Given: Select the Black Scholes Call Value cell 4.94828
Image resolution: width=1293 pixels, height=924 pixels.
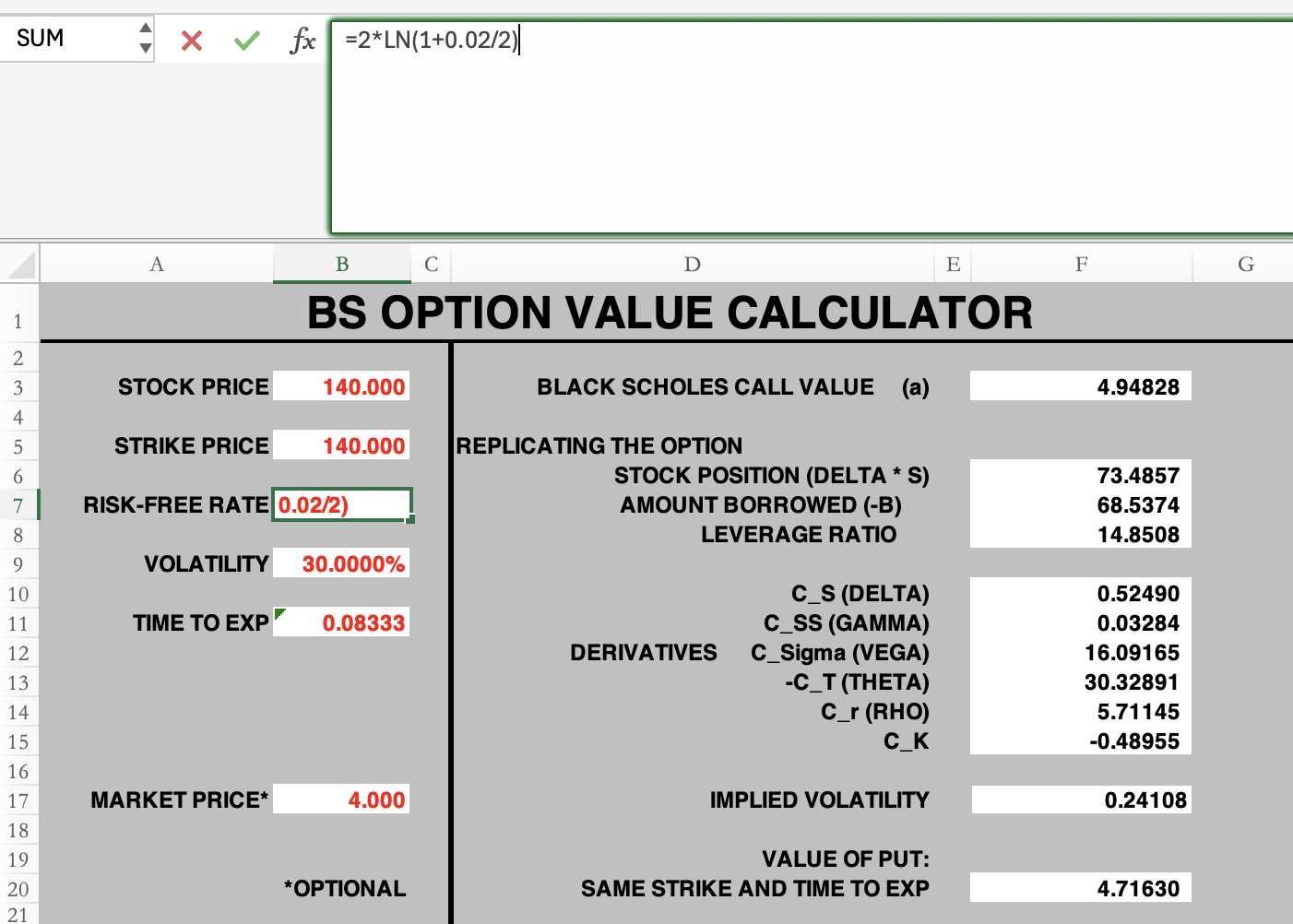Looking at the screenshot, I should click(1080, 386).
